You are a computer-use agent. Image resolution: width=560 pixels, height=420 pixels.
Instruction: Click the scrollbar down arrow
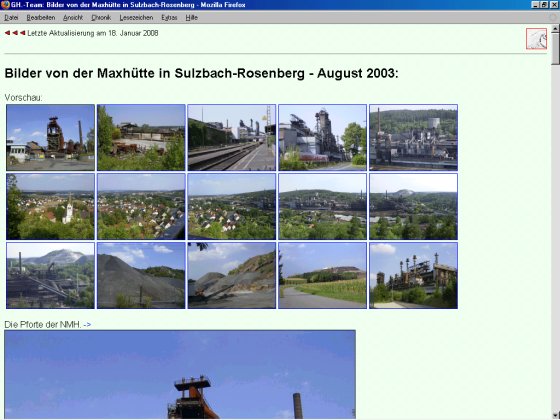click(x=555, y=415)
